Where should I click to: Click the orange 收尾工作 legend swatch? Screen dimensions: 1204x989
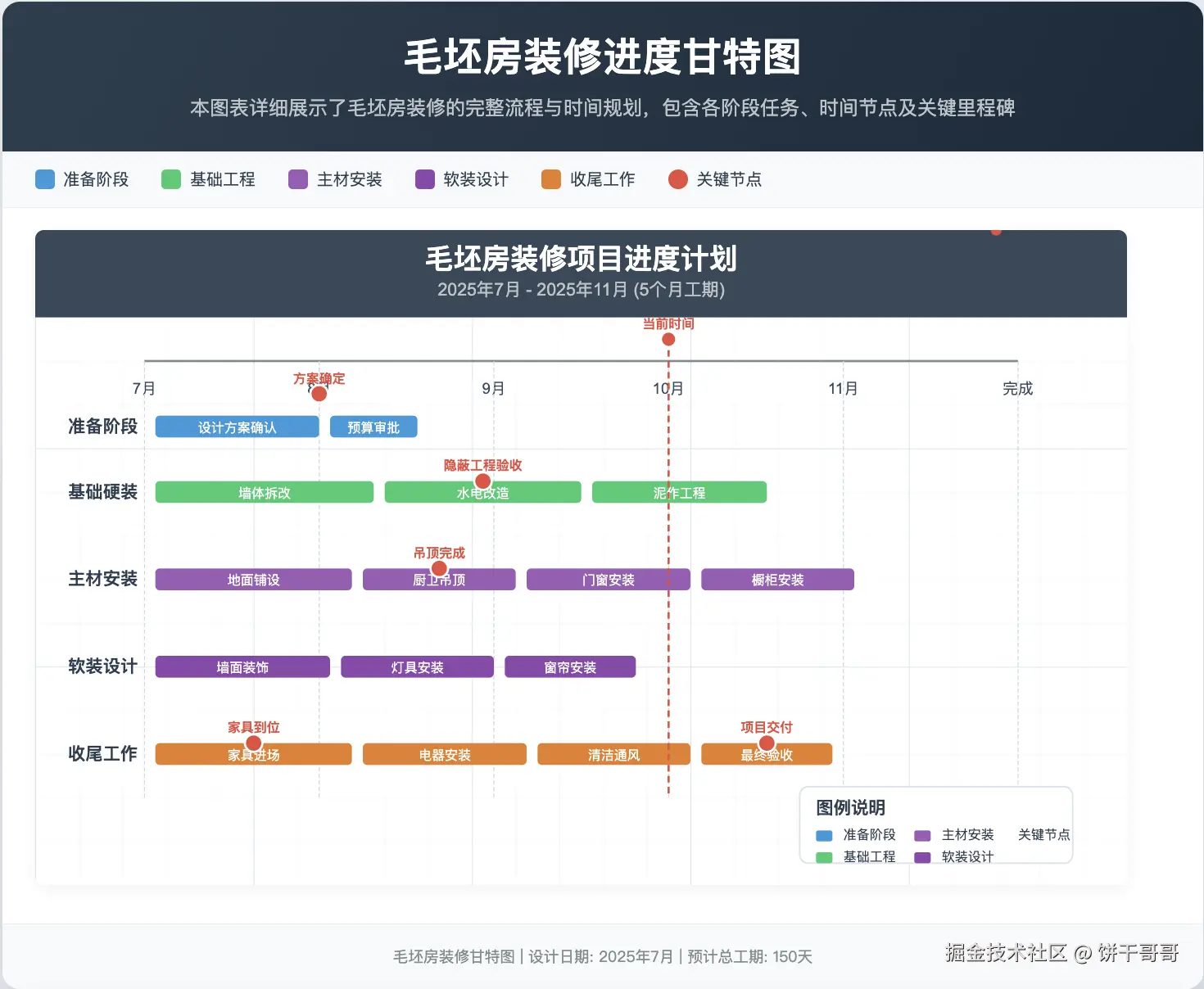[x=551, y=179]
